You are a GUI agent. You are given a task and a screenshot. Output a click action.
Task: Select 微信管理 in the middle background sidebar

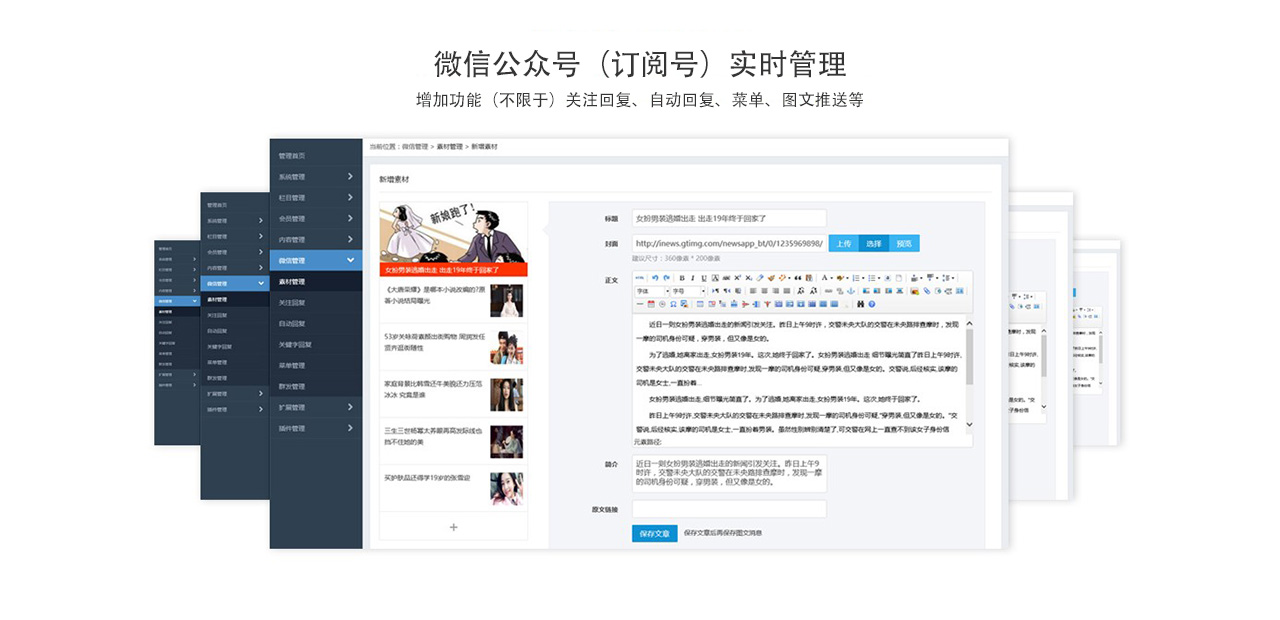point(235,283)
